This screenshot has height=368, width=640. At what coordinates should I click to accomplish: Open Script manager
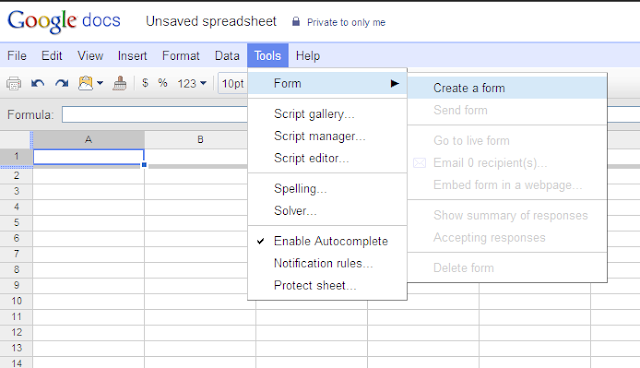click(x=327, y=136)
